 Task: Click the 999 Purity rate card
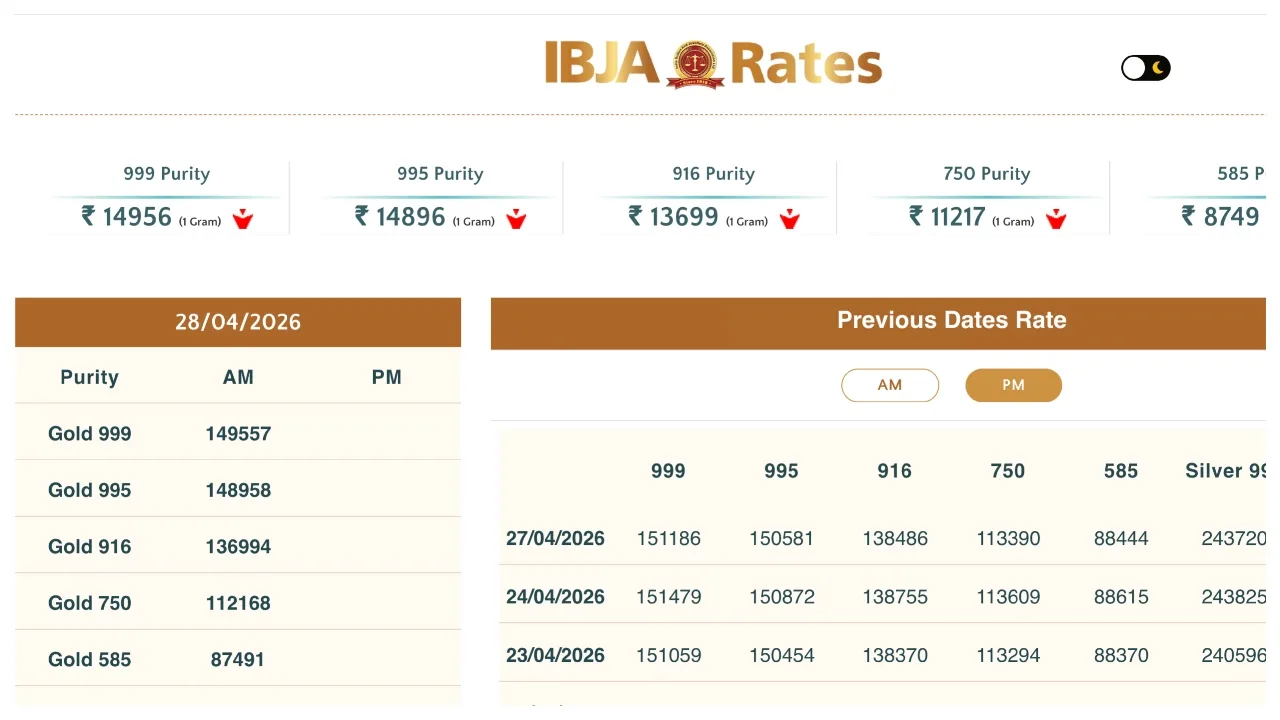[x=167, y=199]
